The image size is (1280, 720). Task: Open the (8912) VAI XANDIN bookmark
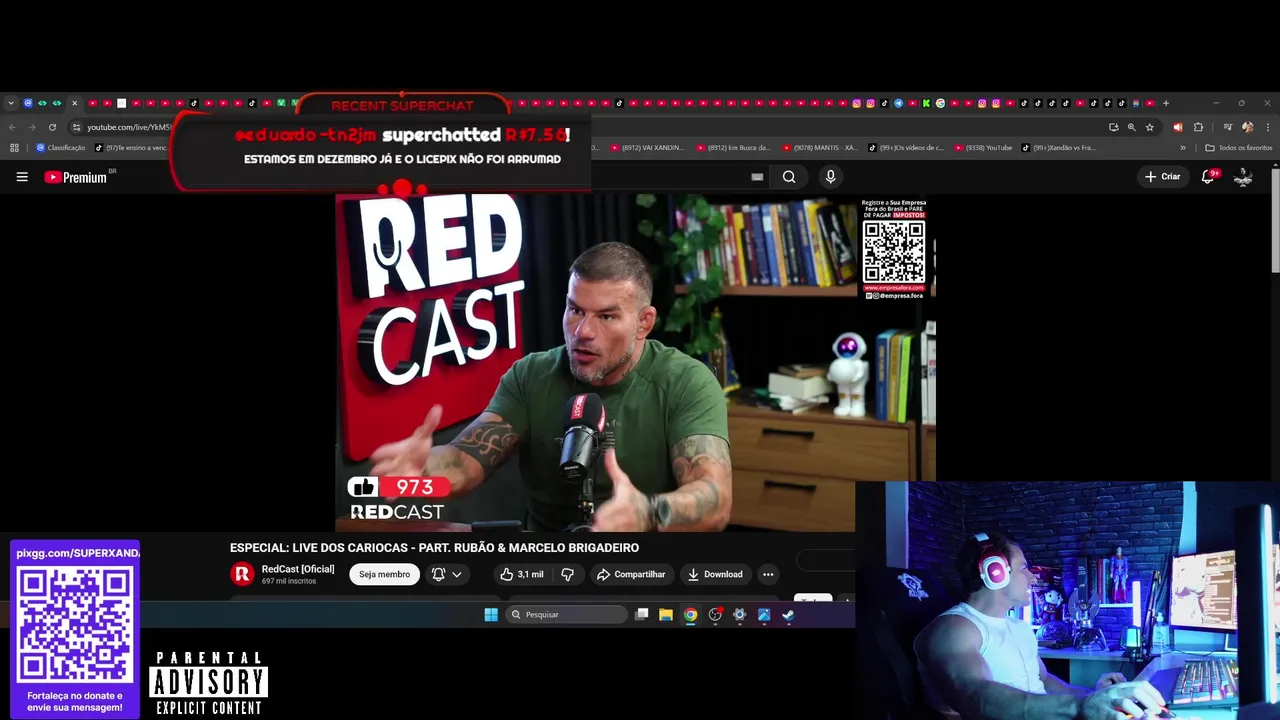tap(646, 148)
